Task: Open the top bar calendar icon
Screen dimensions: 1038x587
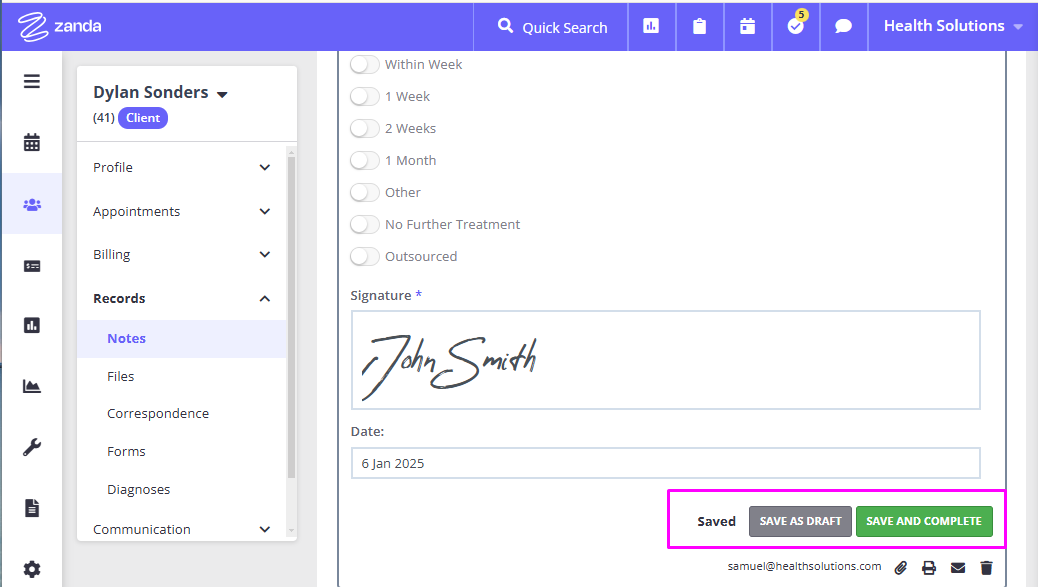Action: point(747,27)
